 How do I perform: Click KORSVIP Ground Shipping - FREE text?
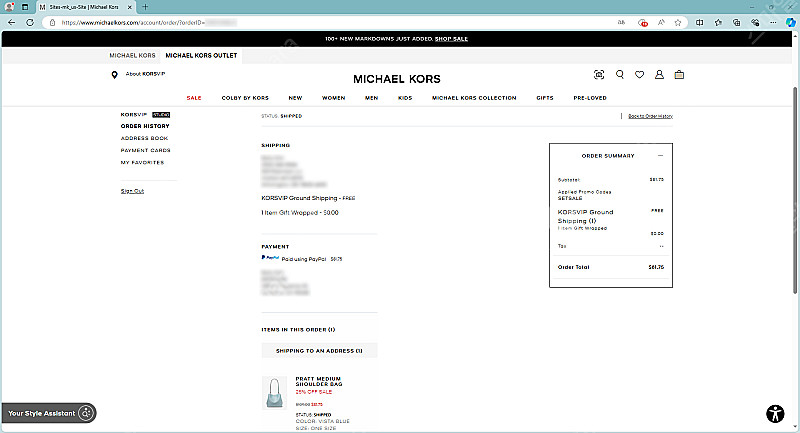(x=308, y=198)
